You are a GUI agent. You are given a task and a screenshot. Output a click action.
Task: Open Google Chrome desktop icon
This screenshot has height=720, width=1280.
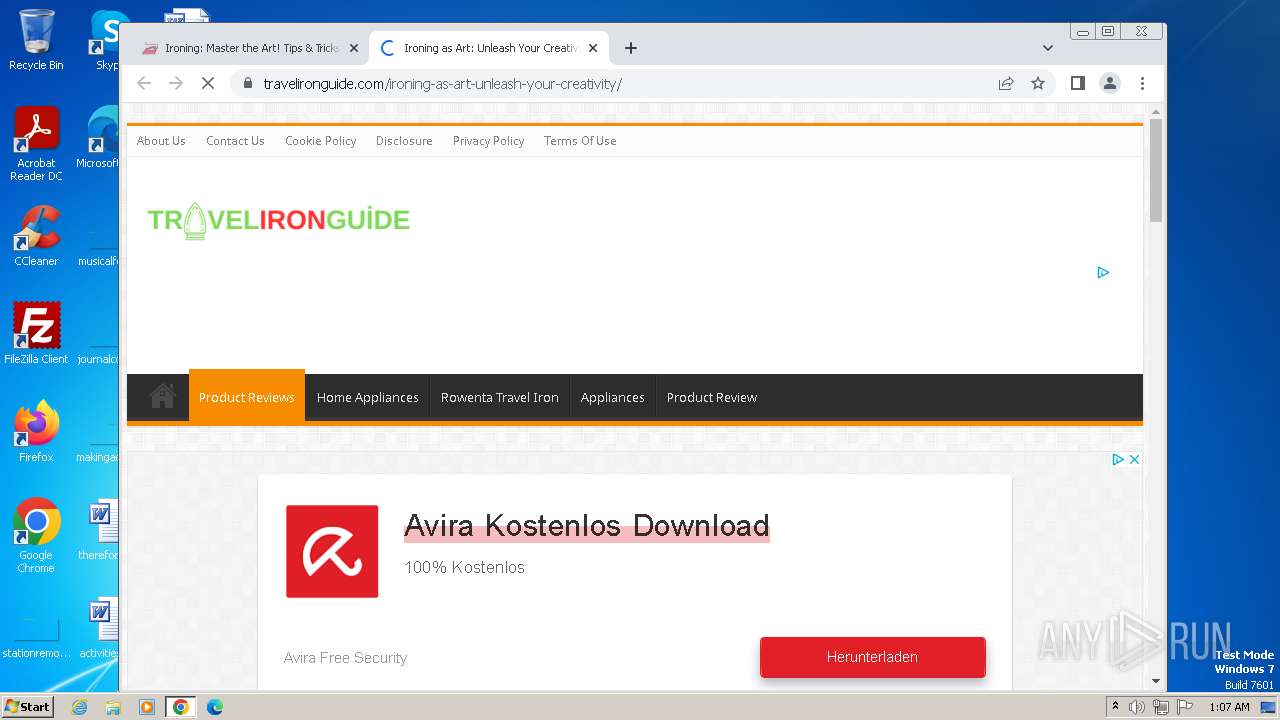36,536
